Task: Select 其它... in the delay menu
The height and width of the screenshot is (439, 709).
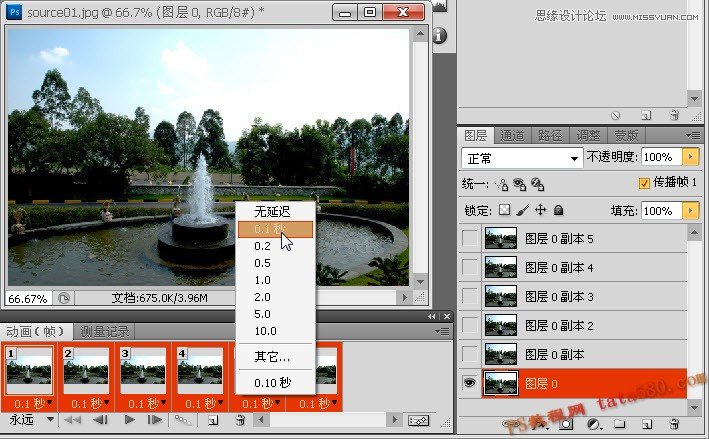Action: pos(272,357)
